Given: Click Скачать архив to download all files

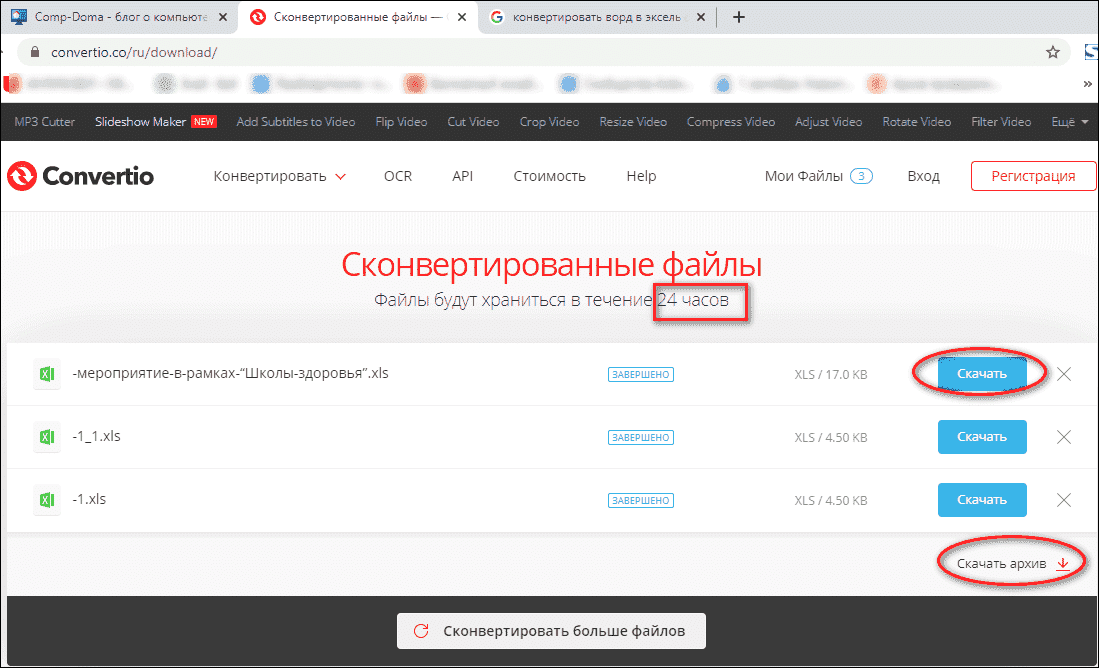Looking at the screenshot, I should pos(1003,562).
